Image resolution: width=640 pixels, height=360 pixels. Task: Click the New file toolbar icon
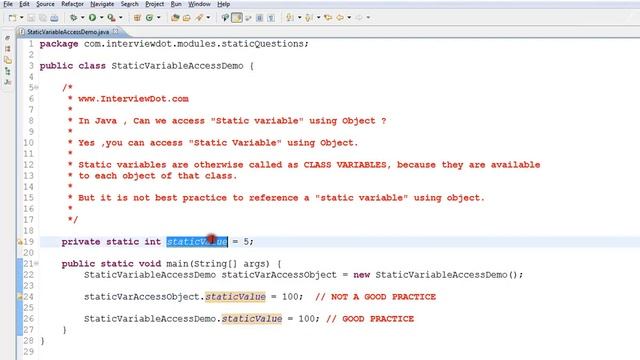coord(12,18)
